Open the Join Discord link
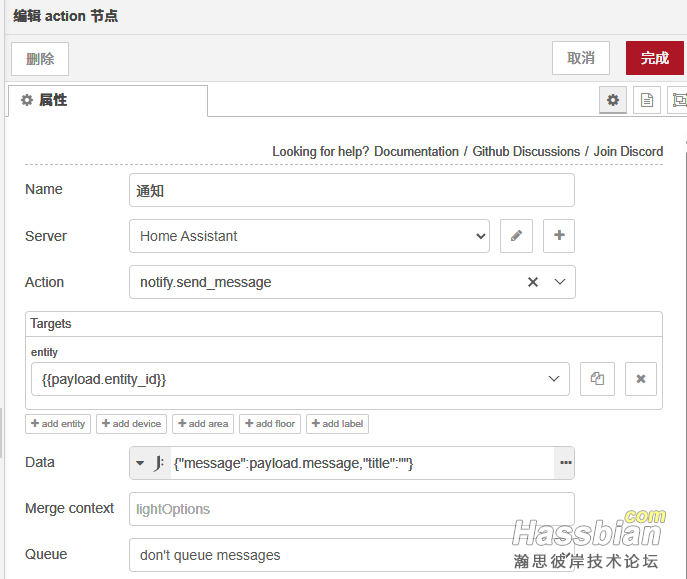The image size is (687, 579). (x=628, y=152)
